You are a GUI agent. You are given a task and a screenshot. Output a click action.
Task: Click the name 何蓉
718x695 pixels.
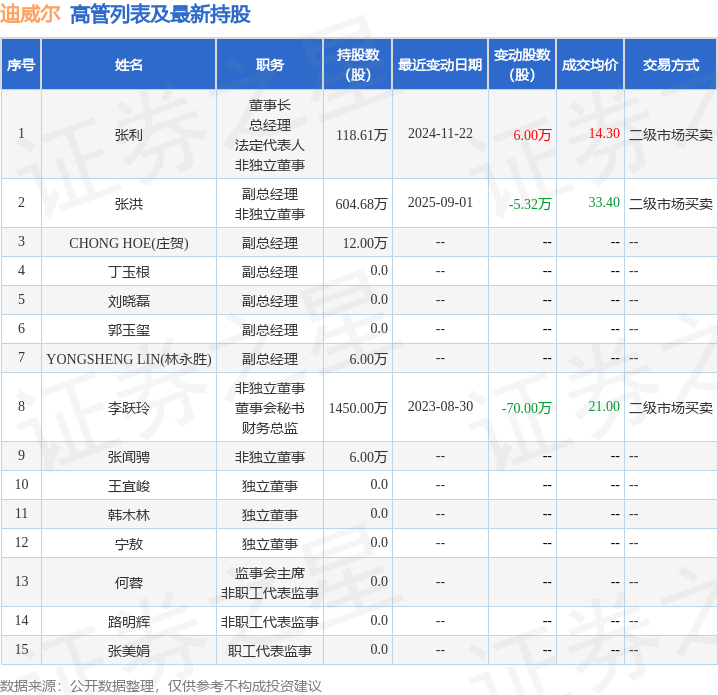(x=129, y=583)
